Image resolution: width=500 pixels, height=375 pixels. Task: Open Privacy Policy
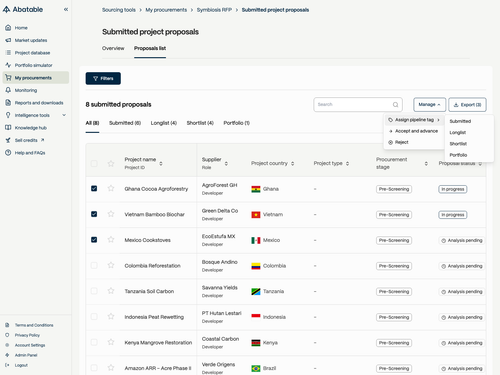tap(27, 335)
